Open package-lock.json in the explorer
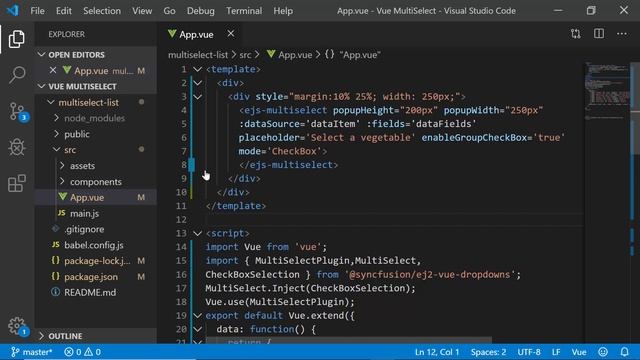The image size is (640, 360). (x=97, y=261)
